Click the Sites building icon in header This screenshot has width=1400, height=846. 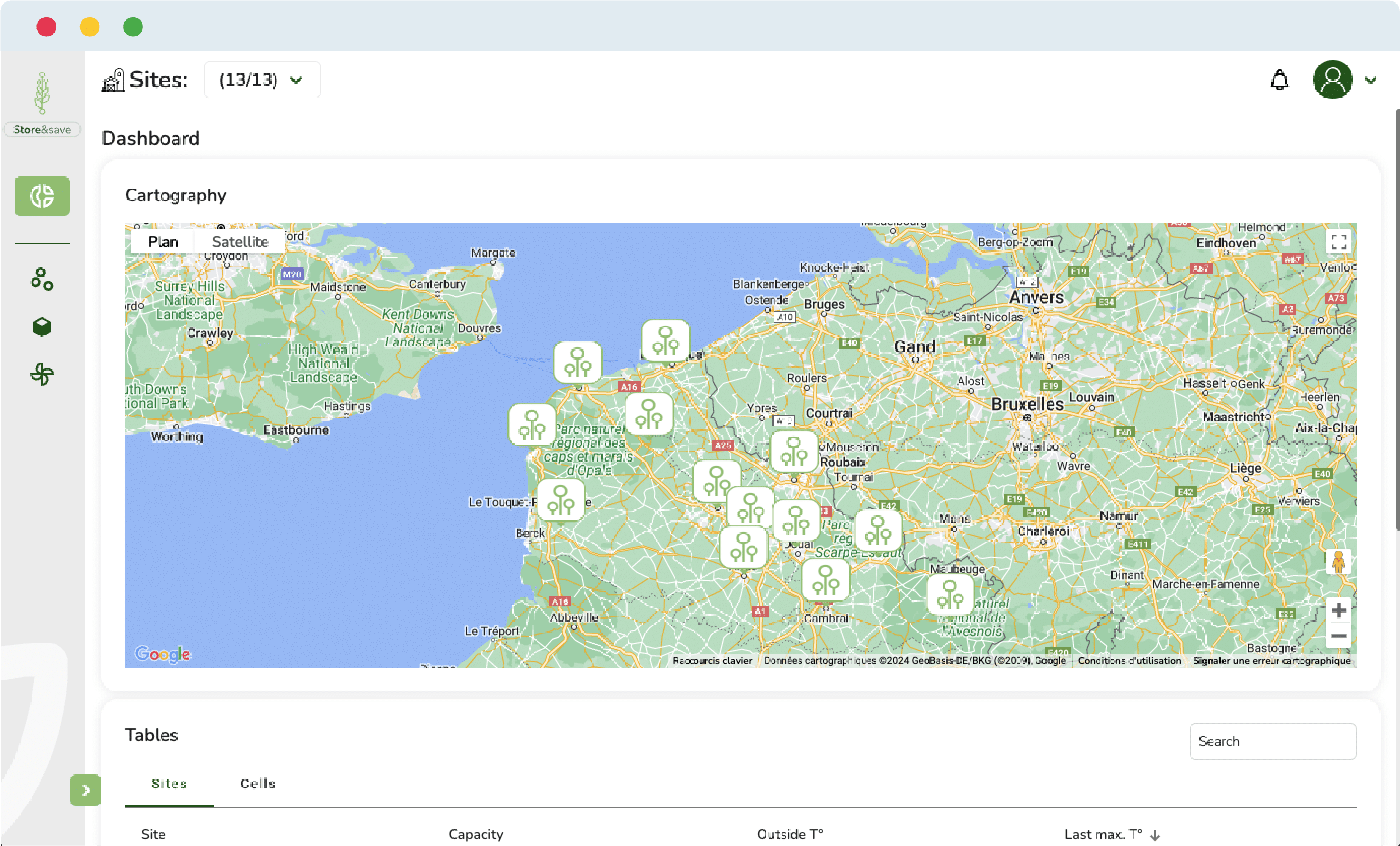(x=113, y=79)
